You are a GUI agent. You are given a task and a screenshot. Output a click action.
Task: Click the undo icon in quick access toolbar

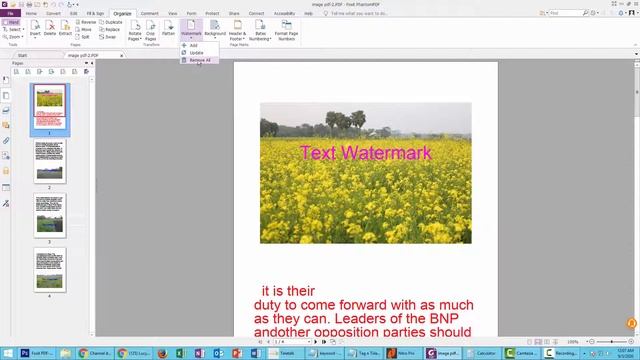tap(53, 4)
